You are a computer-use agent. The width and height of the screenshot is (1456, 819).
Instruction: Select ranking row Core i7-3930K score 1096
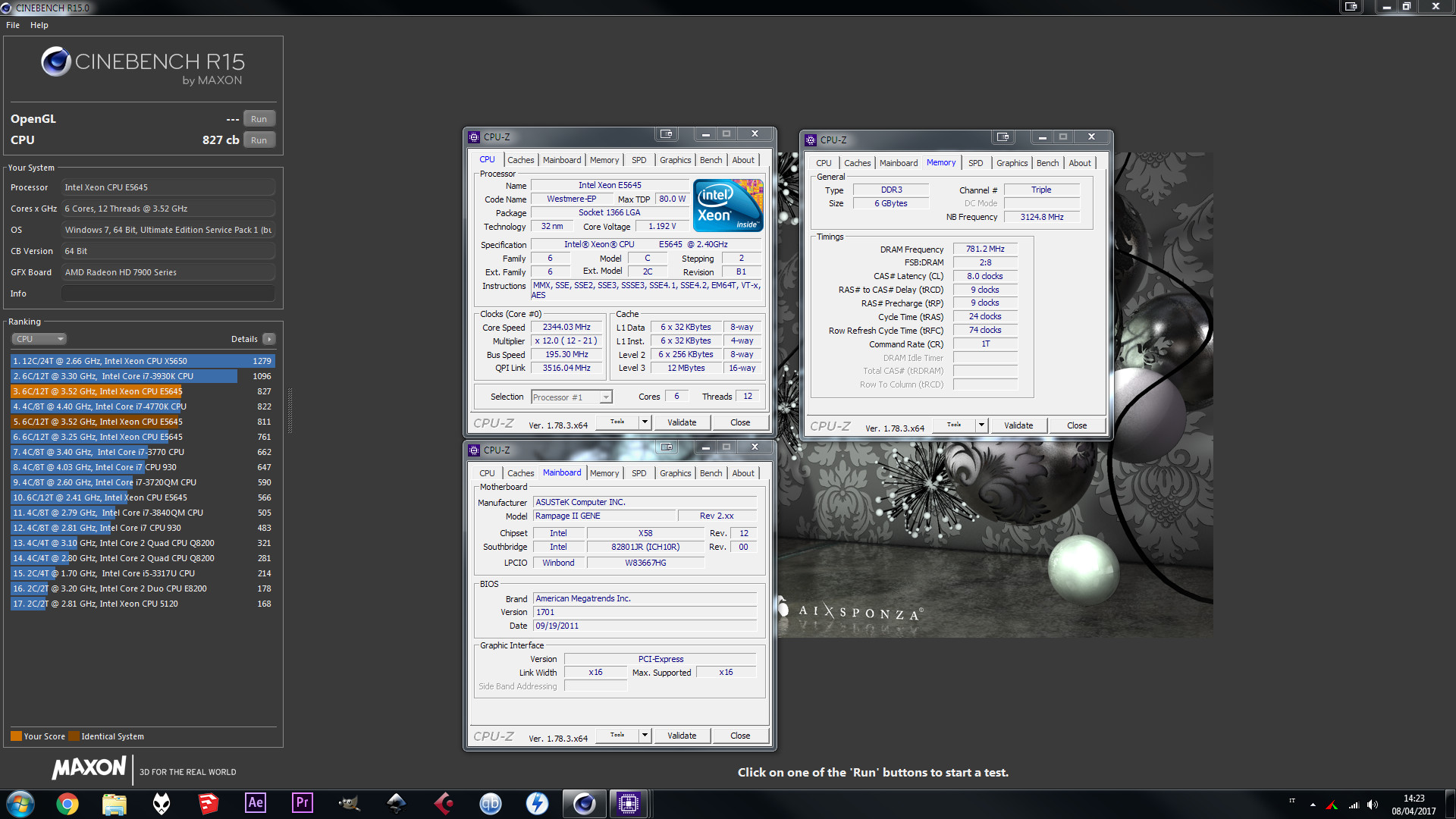pos(143,376)
